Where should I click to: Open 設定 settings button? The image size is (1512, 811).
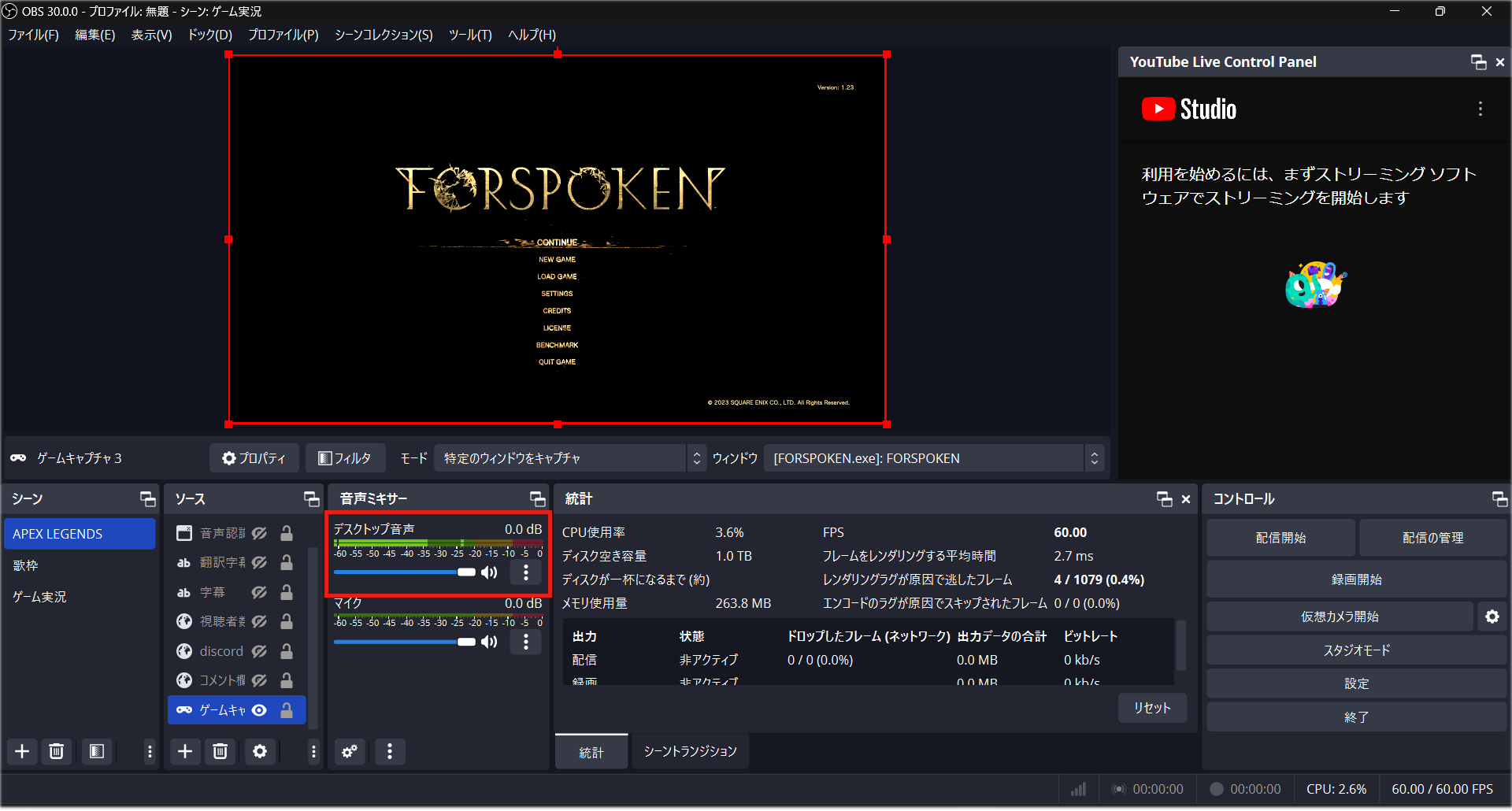coord(1356,684)
